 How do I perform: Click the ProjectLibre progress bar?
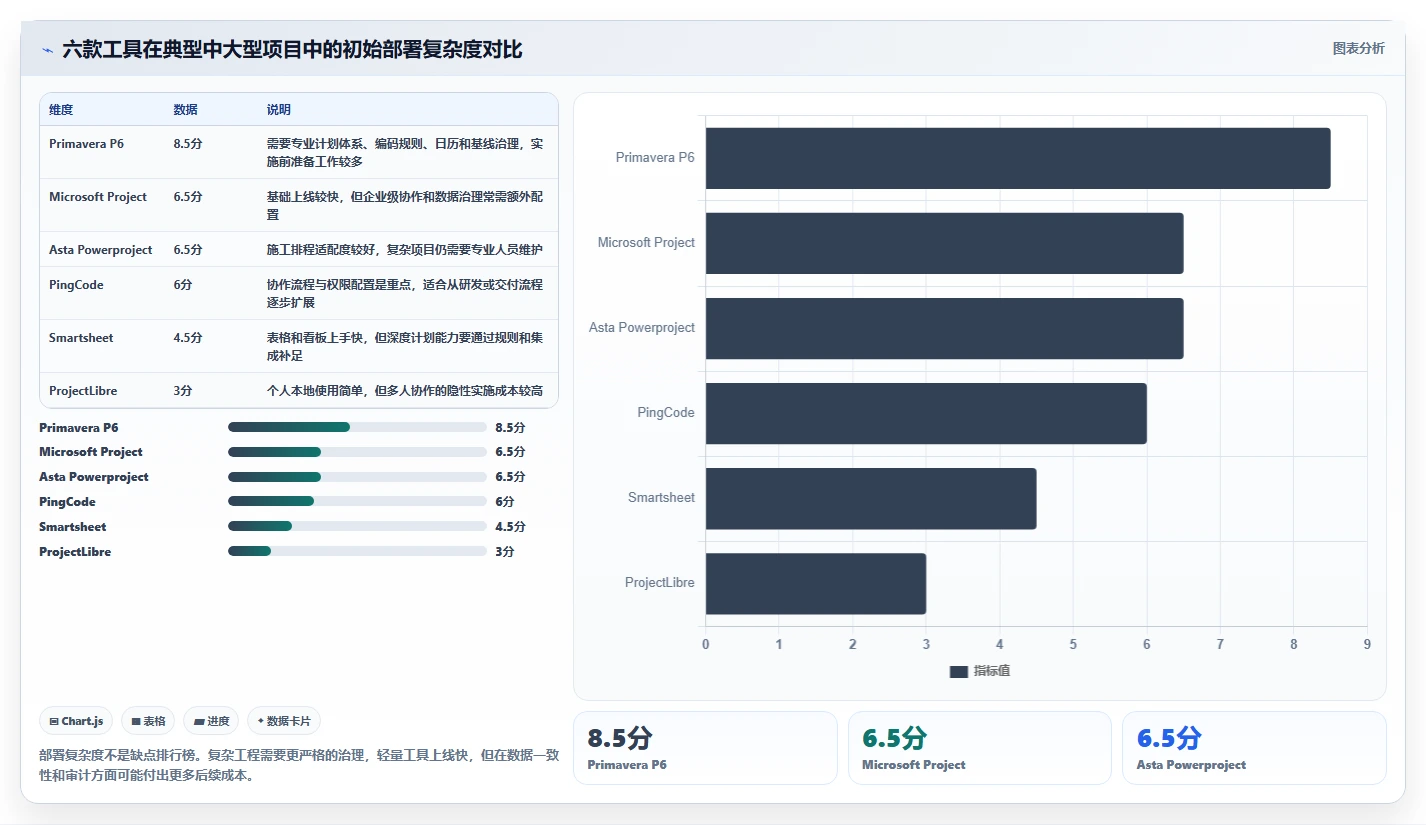tap(357, 551)
